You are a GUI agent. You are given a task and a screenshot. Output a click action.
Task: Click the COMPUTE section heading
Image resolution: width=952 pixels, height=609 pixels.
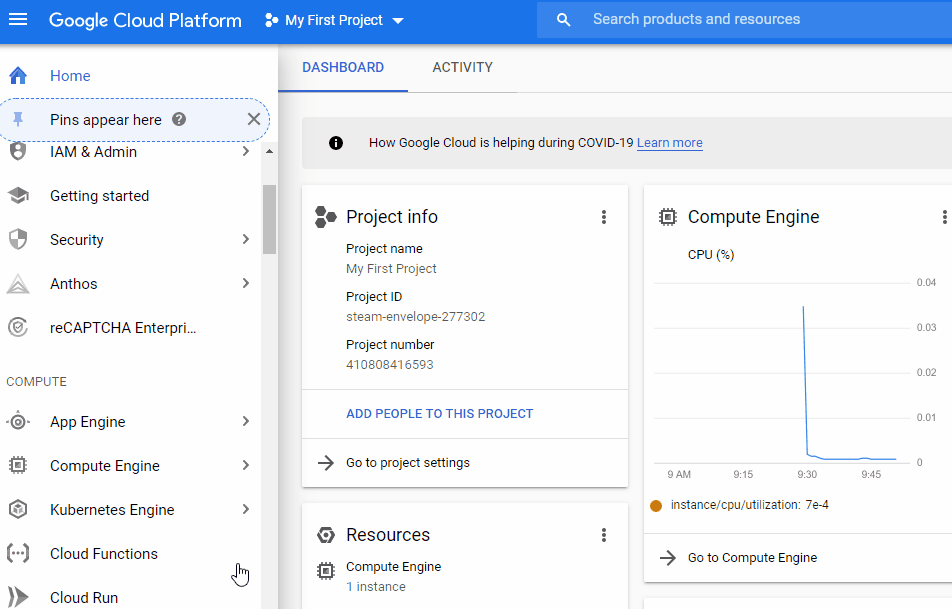36,381
